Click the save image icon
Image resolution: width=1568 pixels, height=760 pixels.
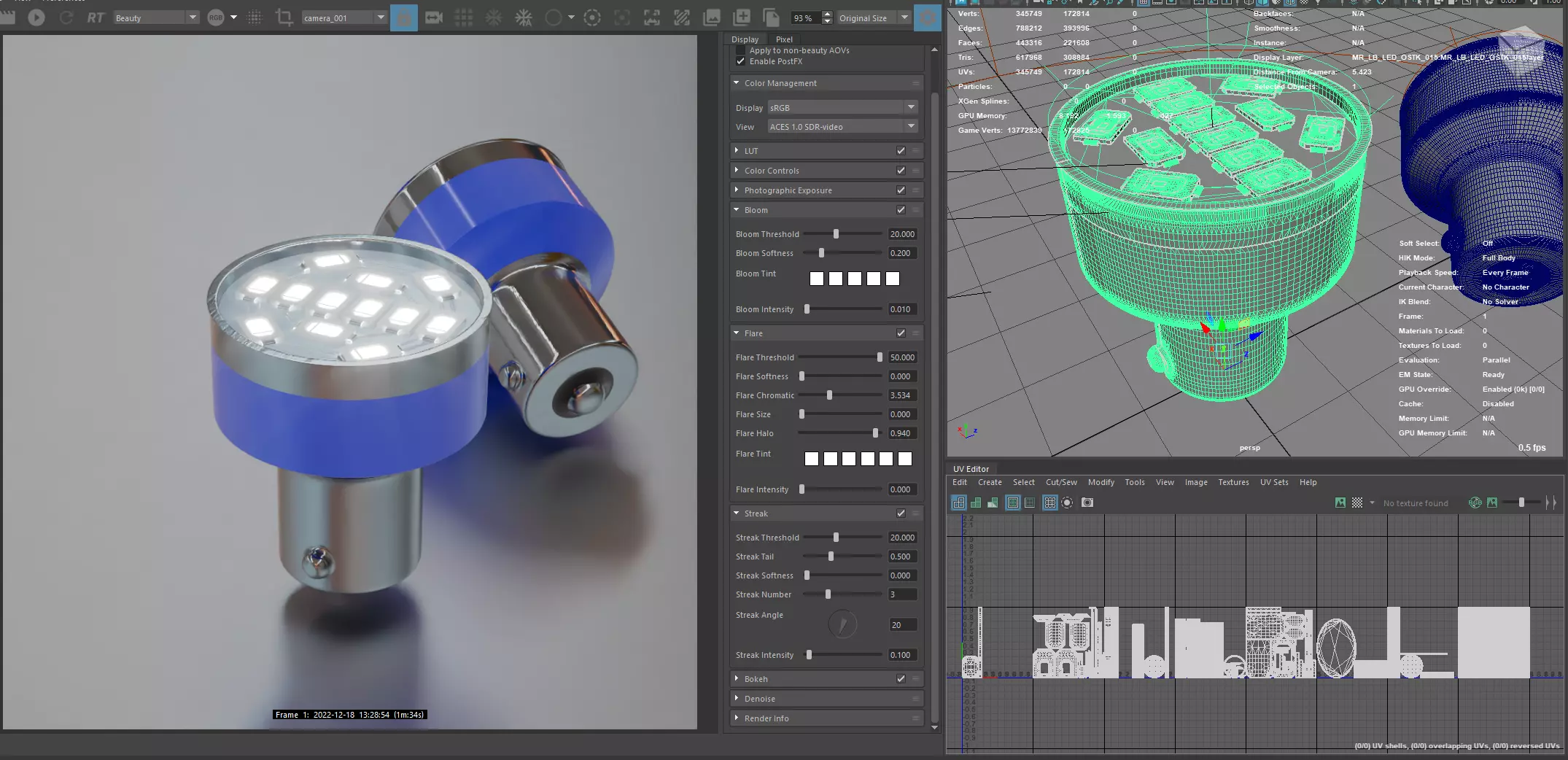(711, 18)
